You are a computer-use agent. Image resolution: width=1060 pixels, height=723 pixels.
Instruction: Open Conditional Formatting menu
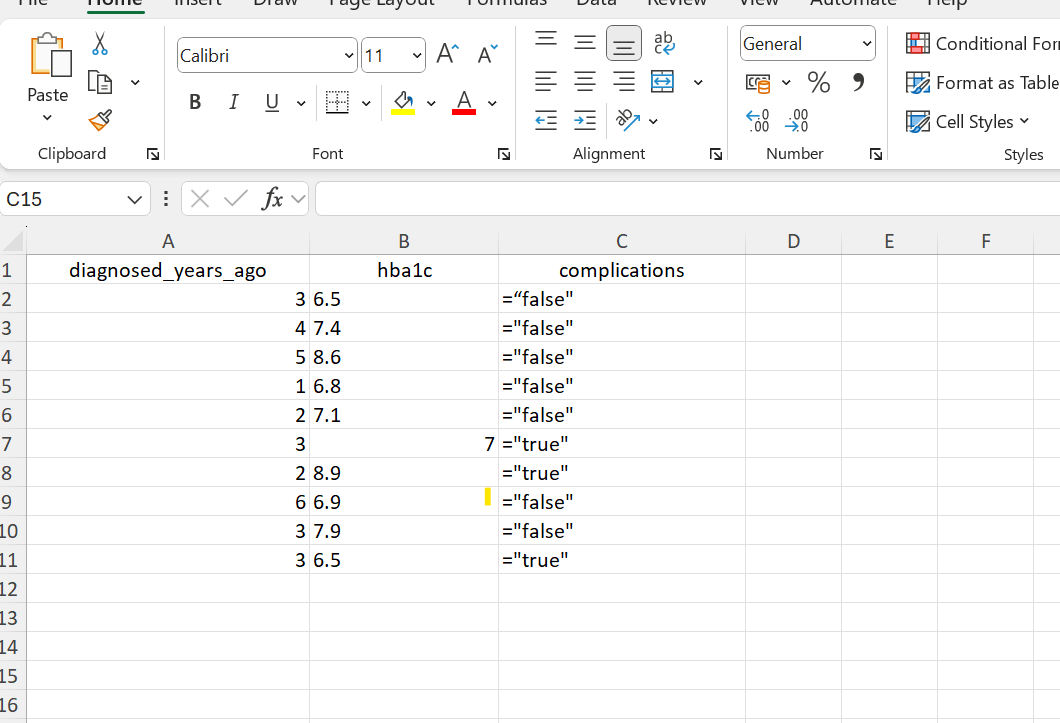click(982, 44)
